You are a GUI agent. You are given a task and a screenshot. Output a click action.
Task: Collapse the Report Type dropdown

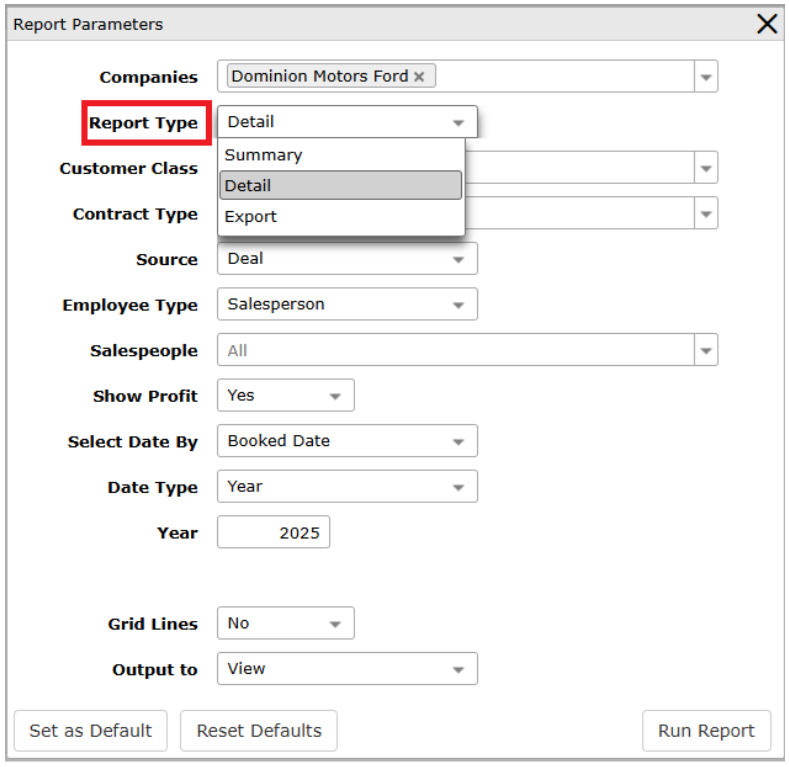click(x=458, y=123)
